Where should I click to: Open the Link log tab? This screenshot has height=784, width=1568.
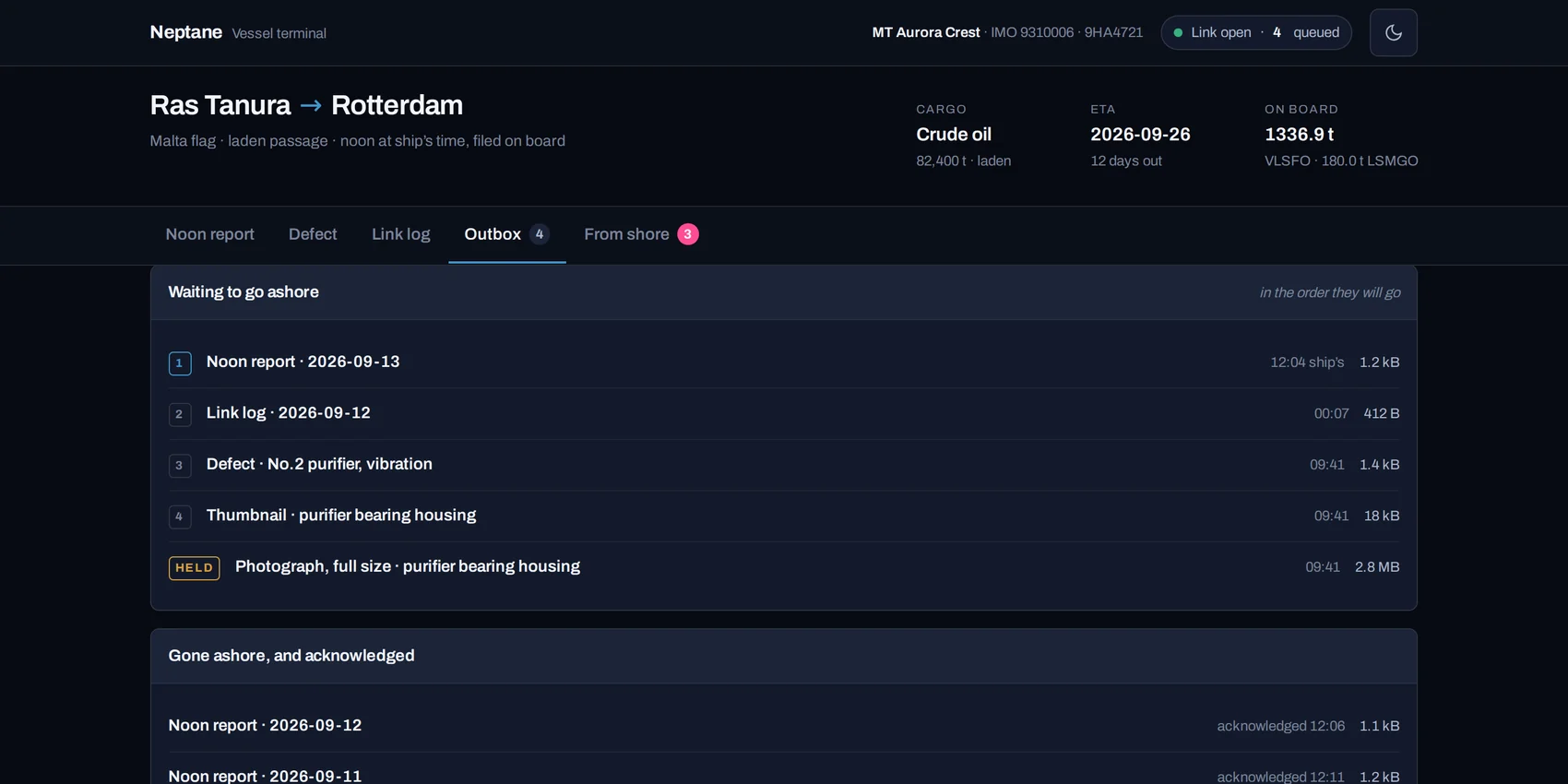click(x=400, y=234)
